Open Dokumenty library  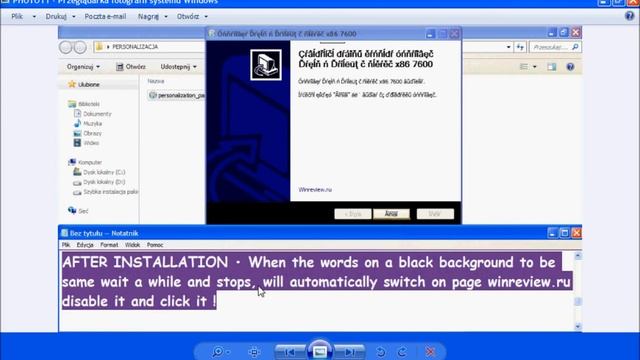tap(93, 114)
